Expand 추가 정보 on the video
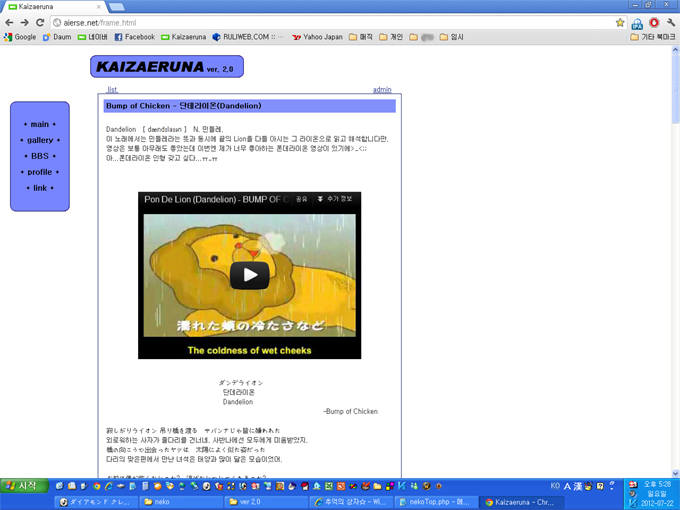Image resolution: width=680 pixels, height=510 pixels. point(335,199)
